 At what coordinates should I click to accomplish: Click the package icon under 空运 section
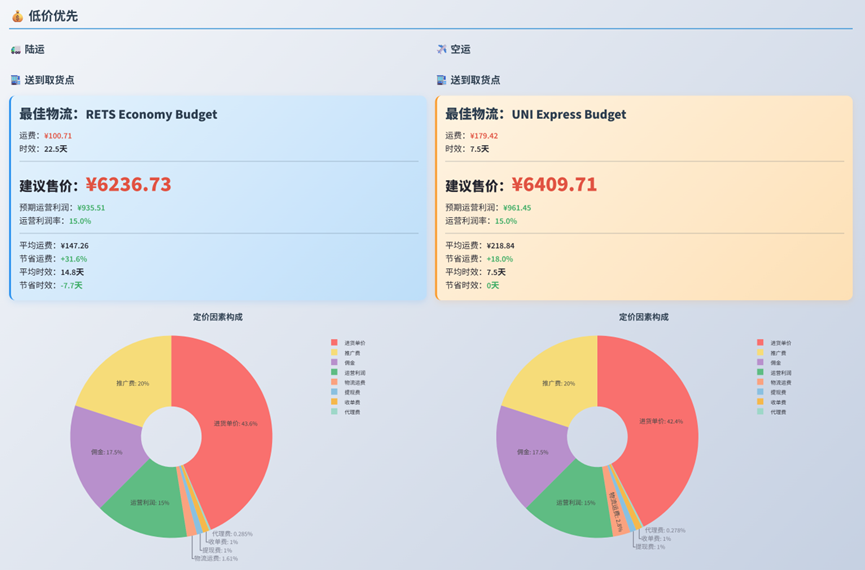tap(442, 80)
